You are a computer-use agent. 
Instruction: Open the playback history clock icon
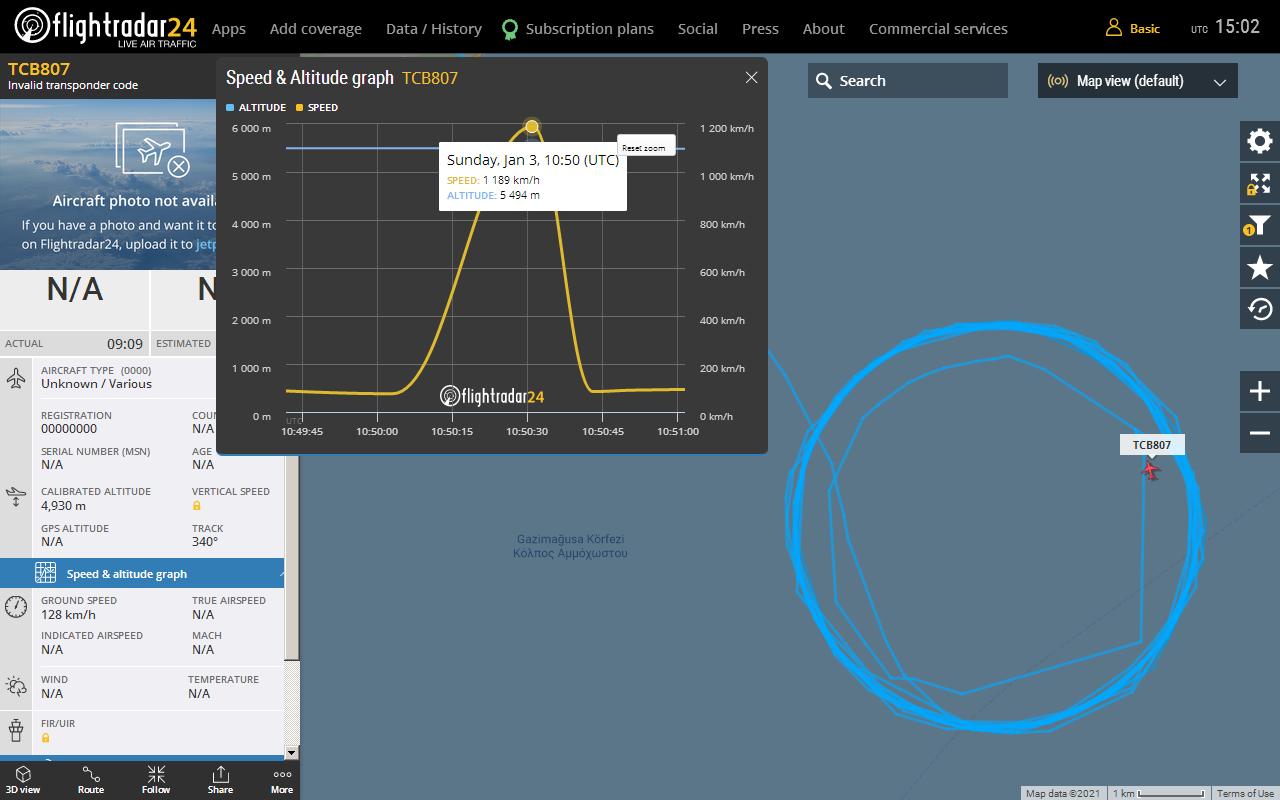pyautogui.click(x=1260, y=310)
